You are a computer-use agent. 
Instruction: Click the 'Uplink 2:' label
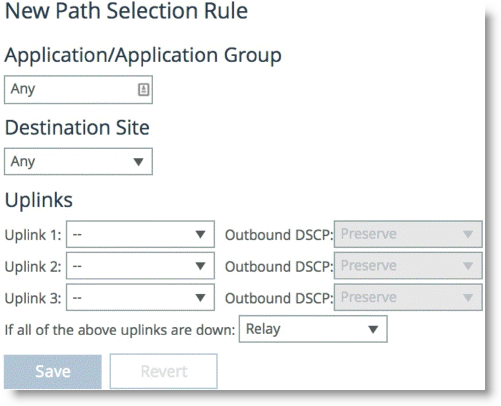click(33, 267)
